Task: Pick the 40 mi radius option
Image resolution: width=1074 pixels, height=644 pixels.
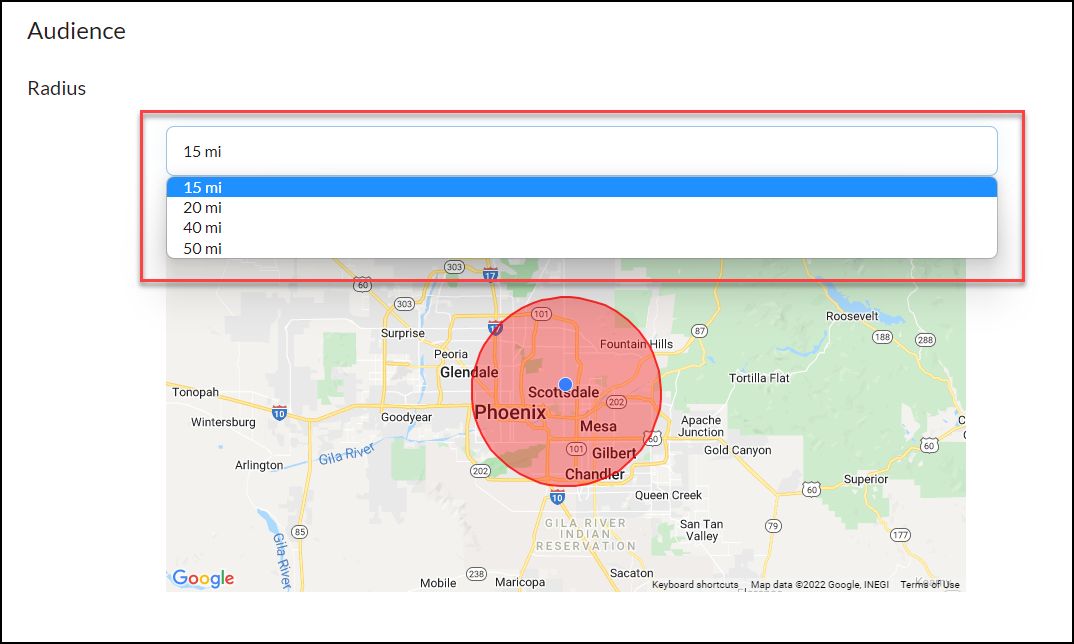Action: (582, 227)
